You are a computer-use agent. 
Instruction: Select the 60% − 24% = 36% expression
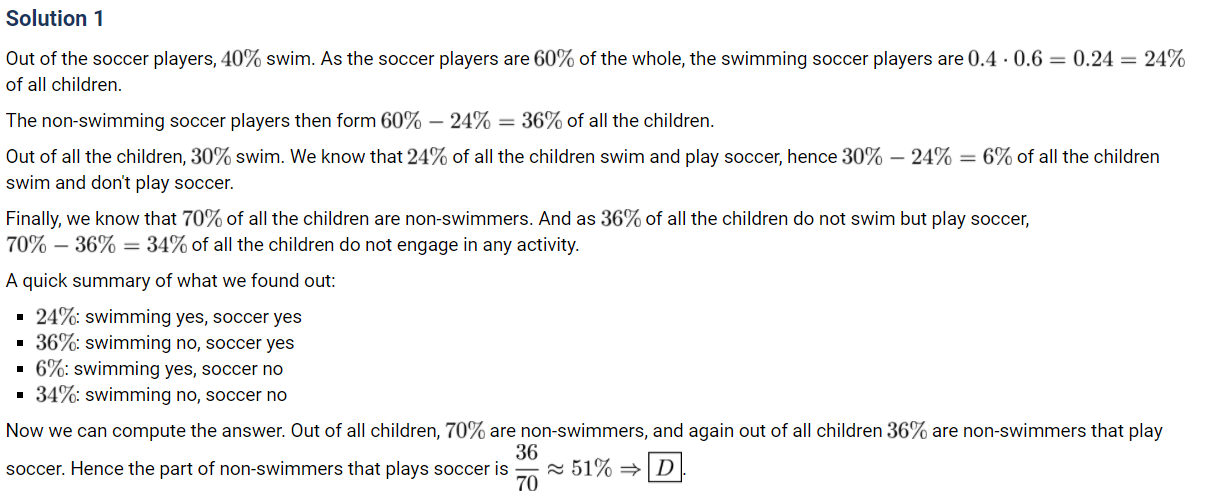pyautogui.click(x=472, y=121)
